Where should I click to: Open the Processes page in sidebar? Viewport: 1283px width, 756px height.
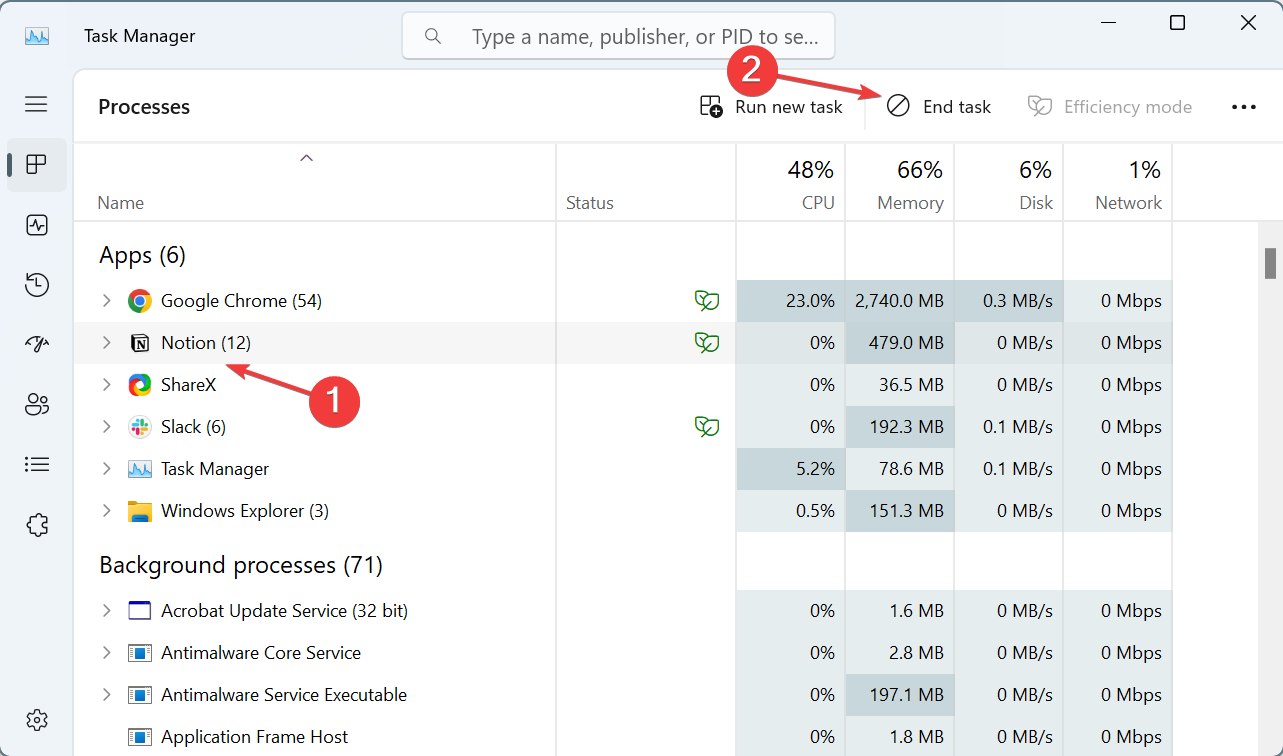click(x=37, y=164)
